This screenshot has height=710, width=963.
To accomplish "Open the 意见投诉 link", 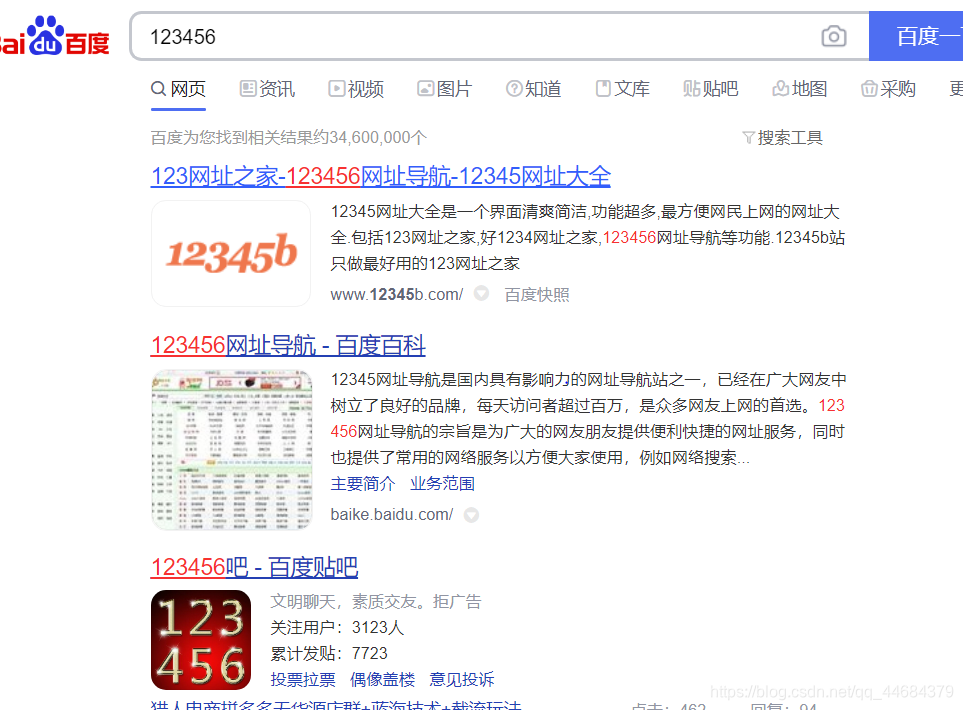I will pos(462,679).
